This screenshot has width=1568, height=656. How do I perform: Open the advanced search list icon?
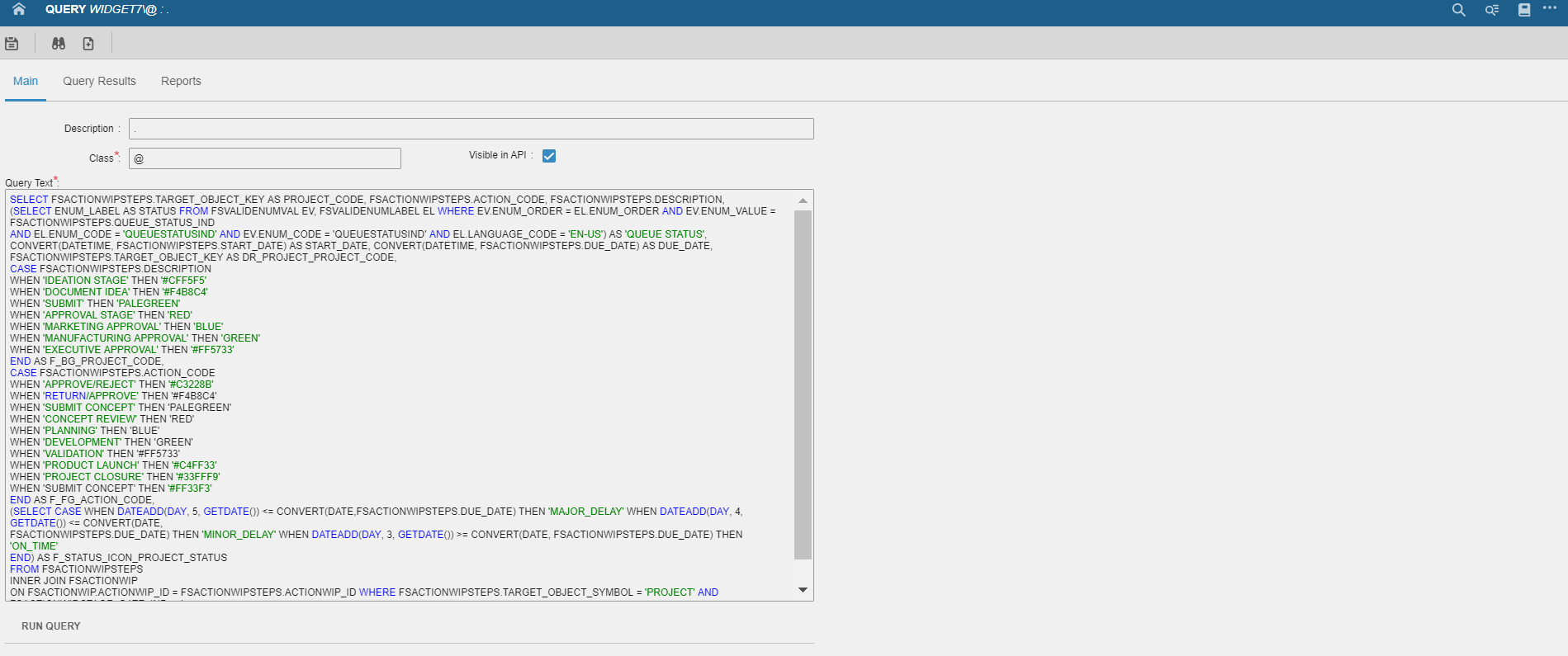coord(1492,10)
